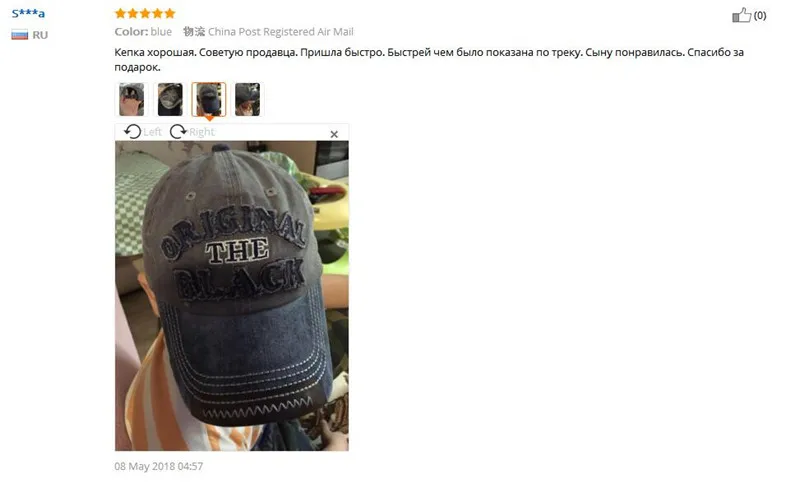Click the fifth rating star
The height and width of the screenshot is (483, 790).
(170, 13)
